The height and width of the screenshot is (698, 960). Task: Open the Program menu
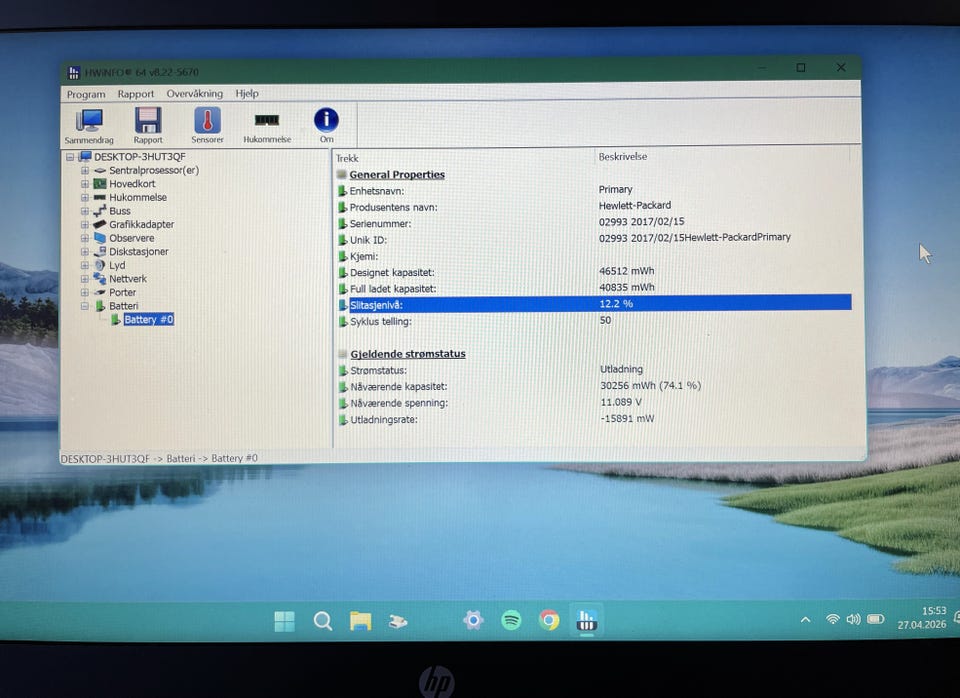[x=86, y=94]
